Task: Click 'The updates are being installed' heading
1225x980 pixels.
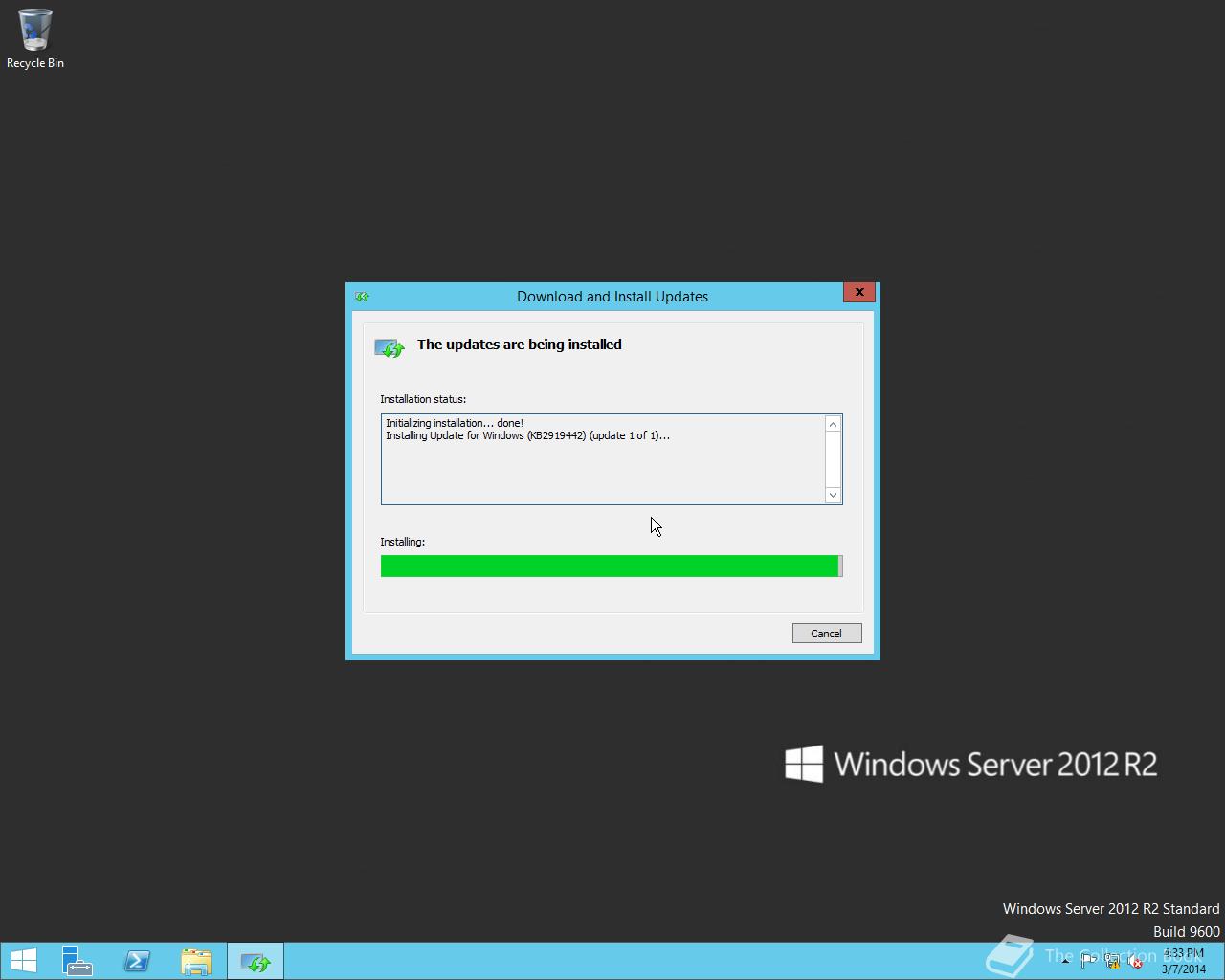Action: [x=520, y=345]
